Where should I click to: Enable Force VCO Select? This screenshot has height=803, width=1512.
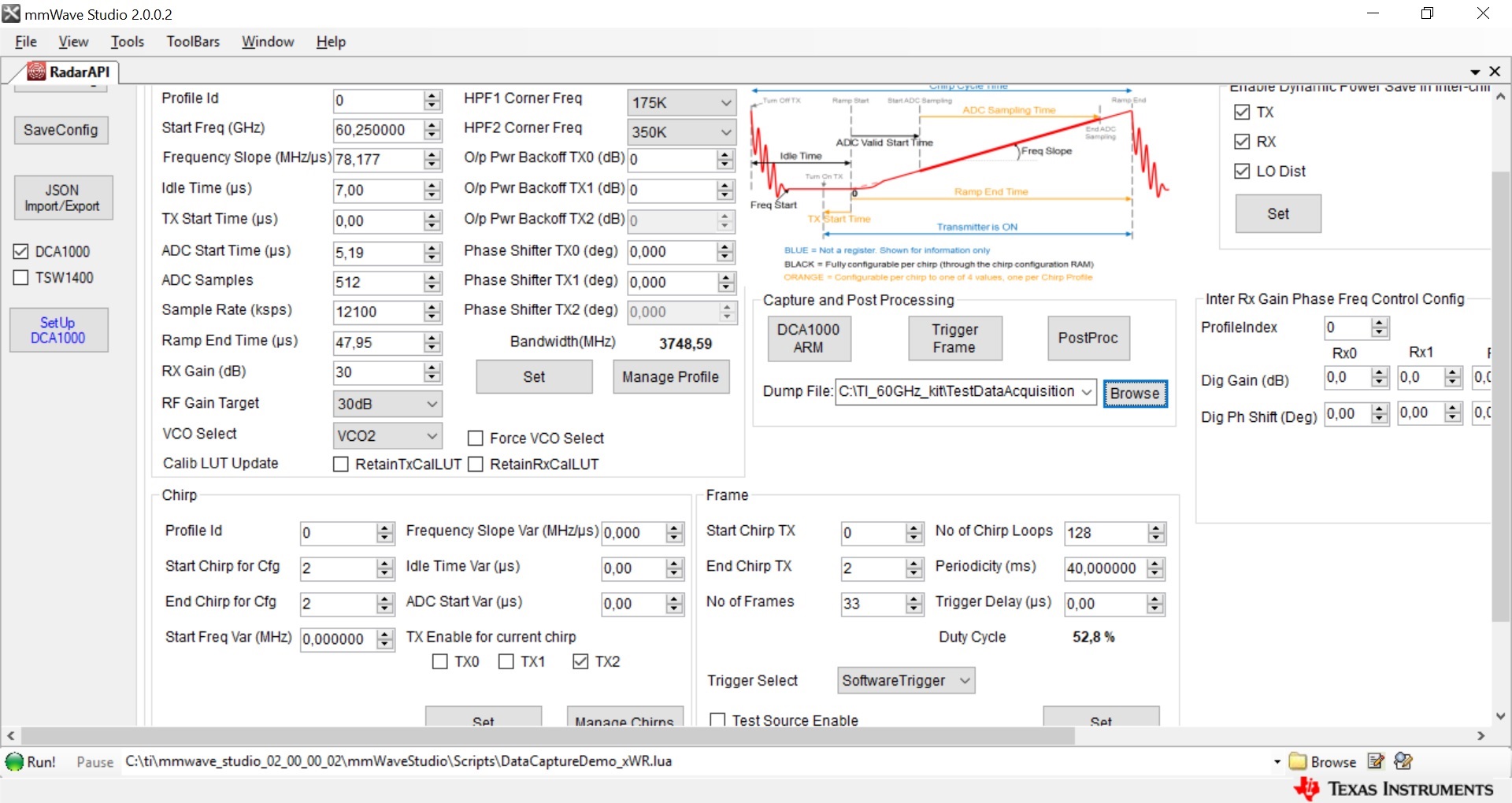tap(476, 439)
